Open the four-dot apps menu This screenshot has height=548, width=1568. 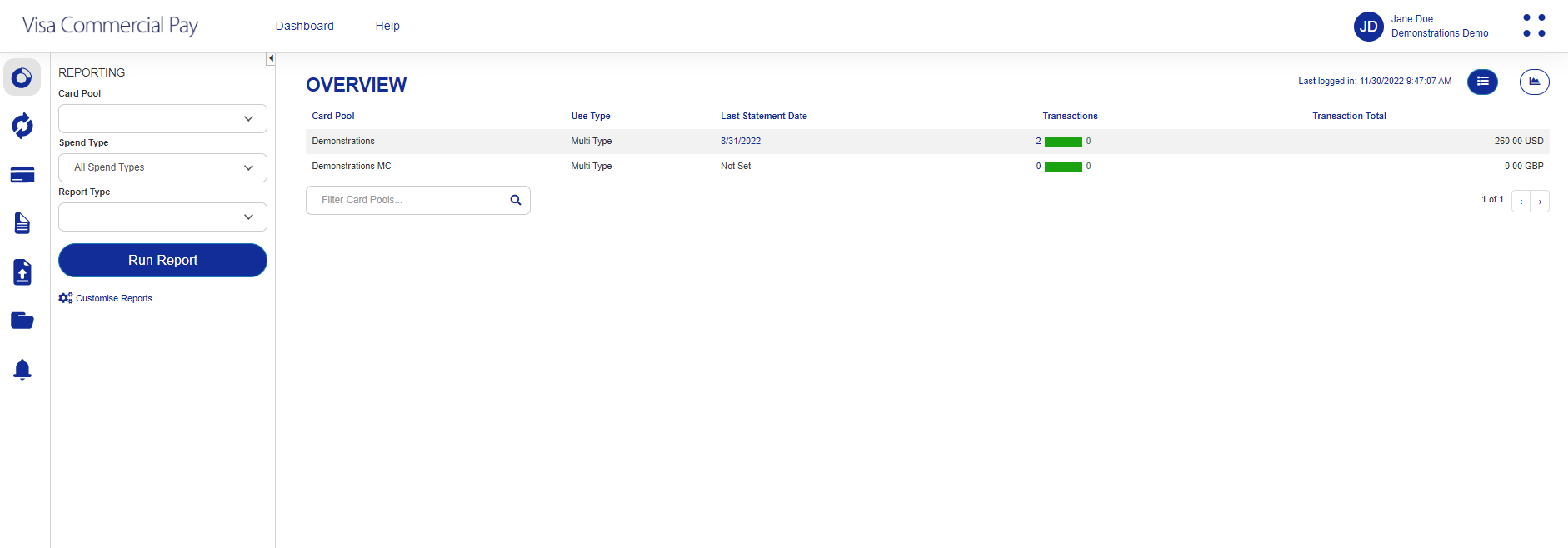pyautogui.click(x=1534, y=26)
